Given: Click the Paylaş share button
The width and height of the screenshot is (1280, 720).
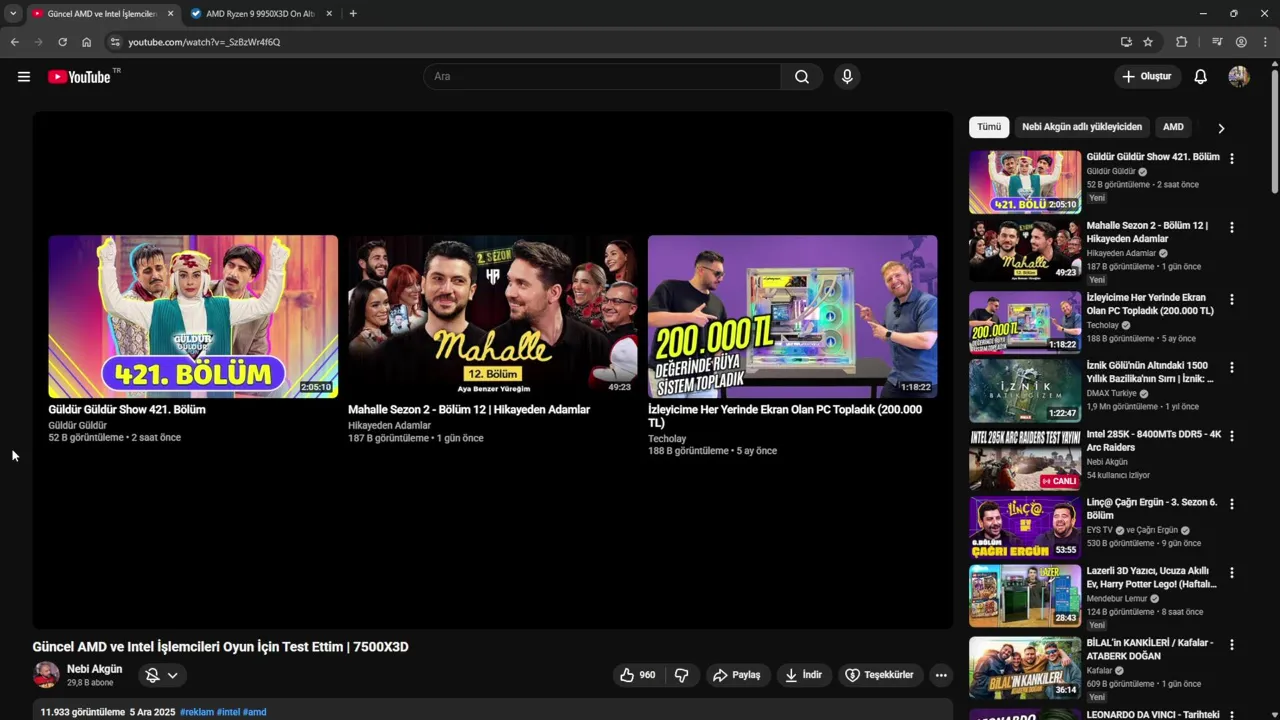Looking at the screenshot, I should click(736, 675).
